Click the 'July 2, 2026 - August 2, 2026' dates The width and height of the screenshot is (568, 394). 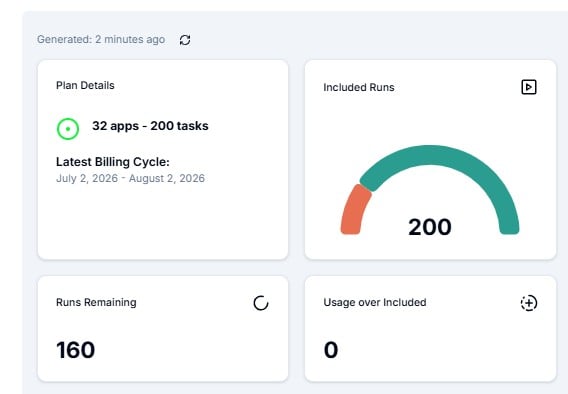point(130,178)
